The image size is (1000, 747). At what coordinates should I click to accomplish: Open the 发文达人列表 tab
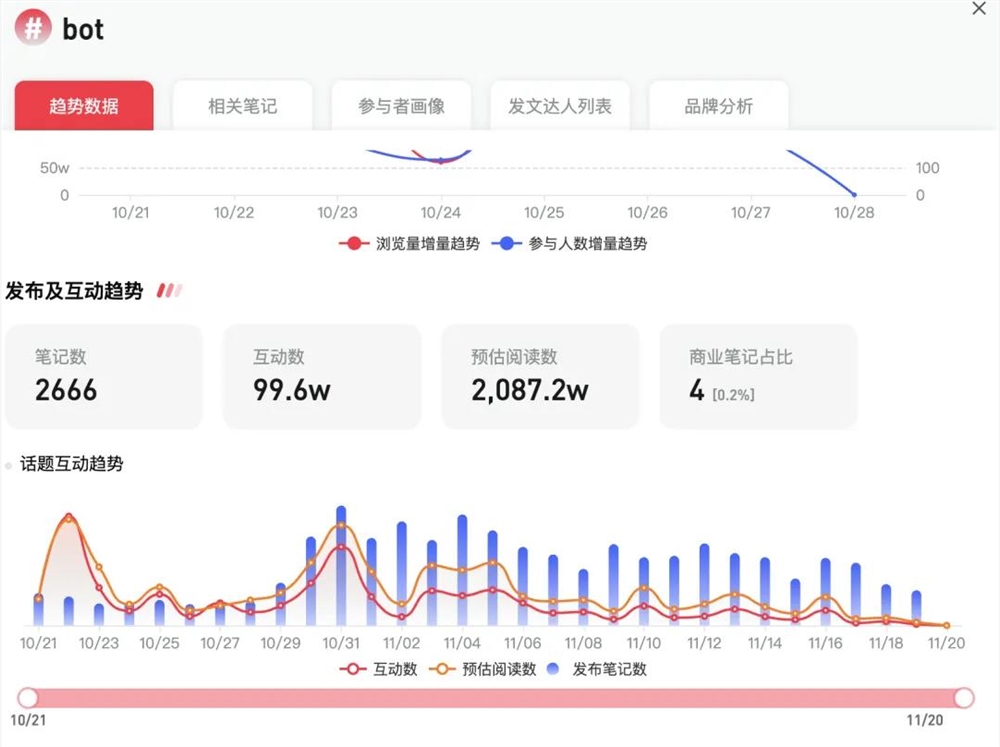click(559, 104)
